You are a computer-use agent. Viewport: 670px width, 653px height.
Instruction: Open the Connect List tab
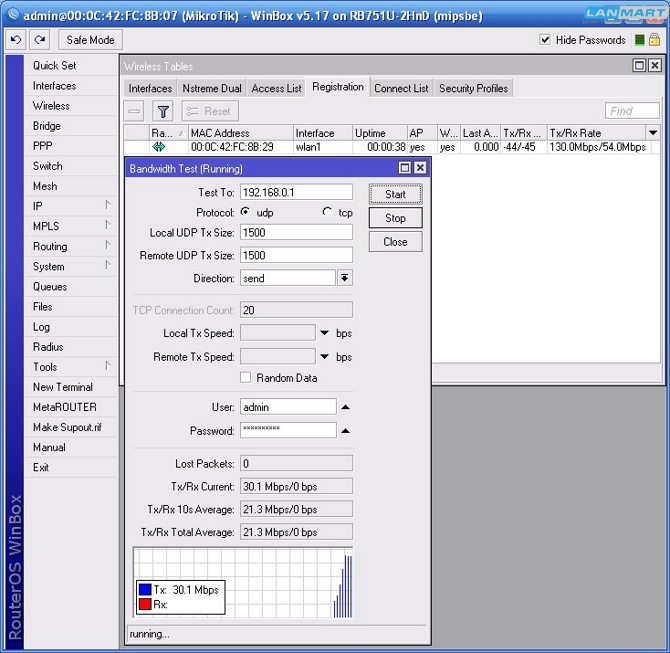[401, 88]
